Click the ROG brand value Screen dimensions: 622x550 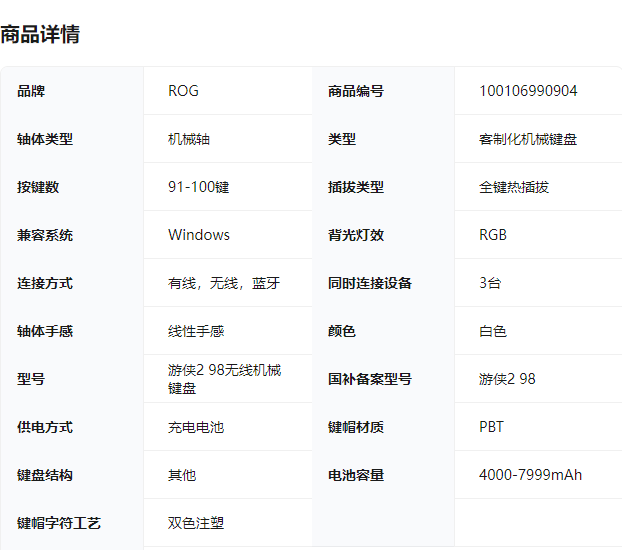click(x=183, y=91)
